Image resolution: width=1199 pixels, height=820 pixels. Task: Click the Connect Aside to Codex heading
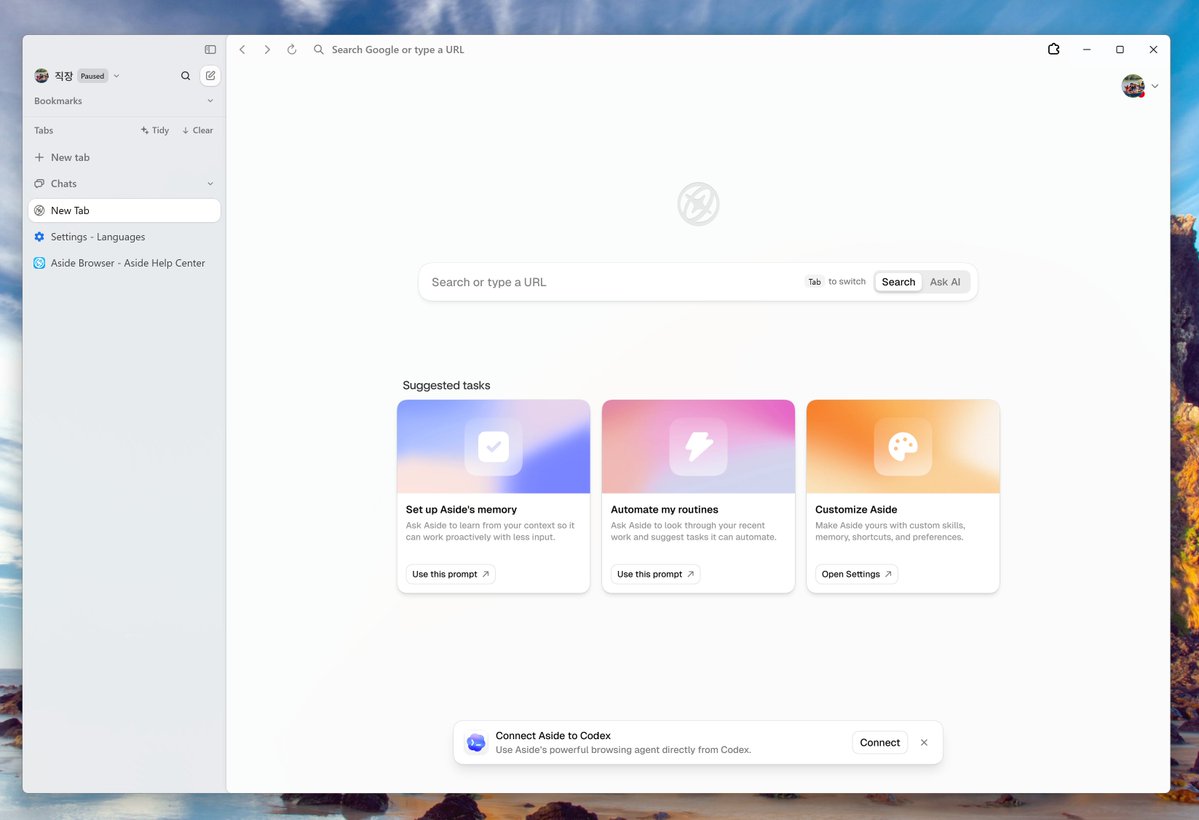click(553, 736)
